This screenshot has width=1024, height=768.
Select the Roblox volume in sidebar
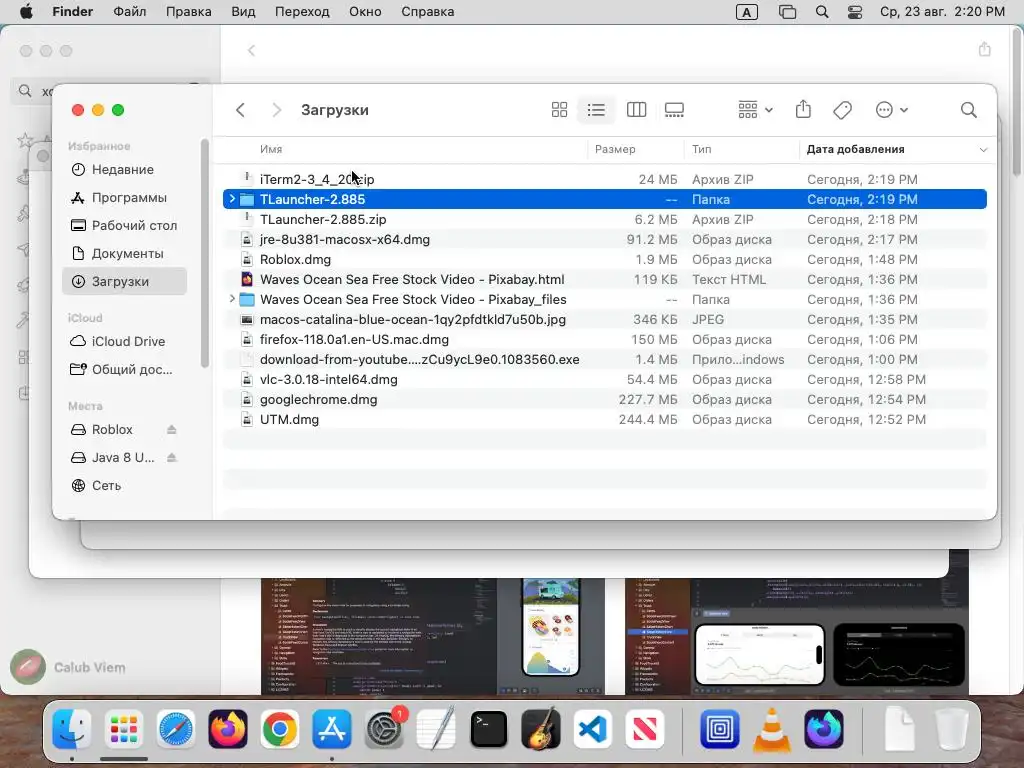tap(112, 430)
